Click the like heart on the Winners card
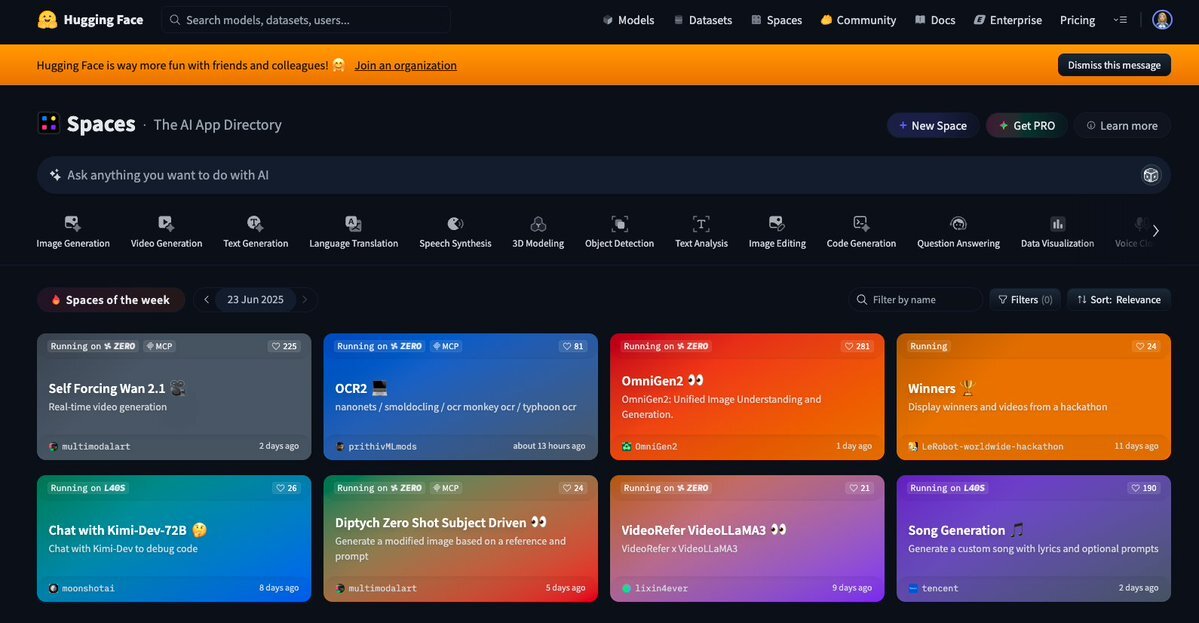The height and width of the screenshot is (623, 1199). pyautogui.click(x=1139, y=346)
